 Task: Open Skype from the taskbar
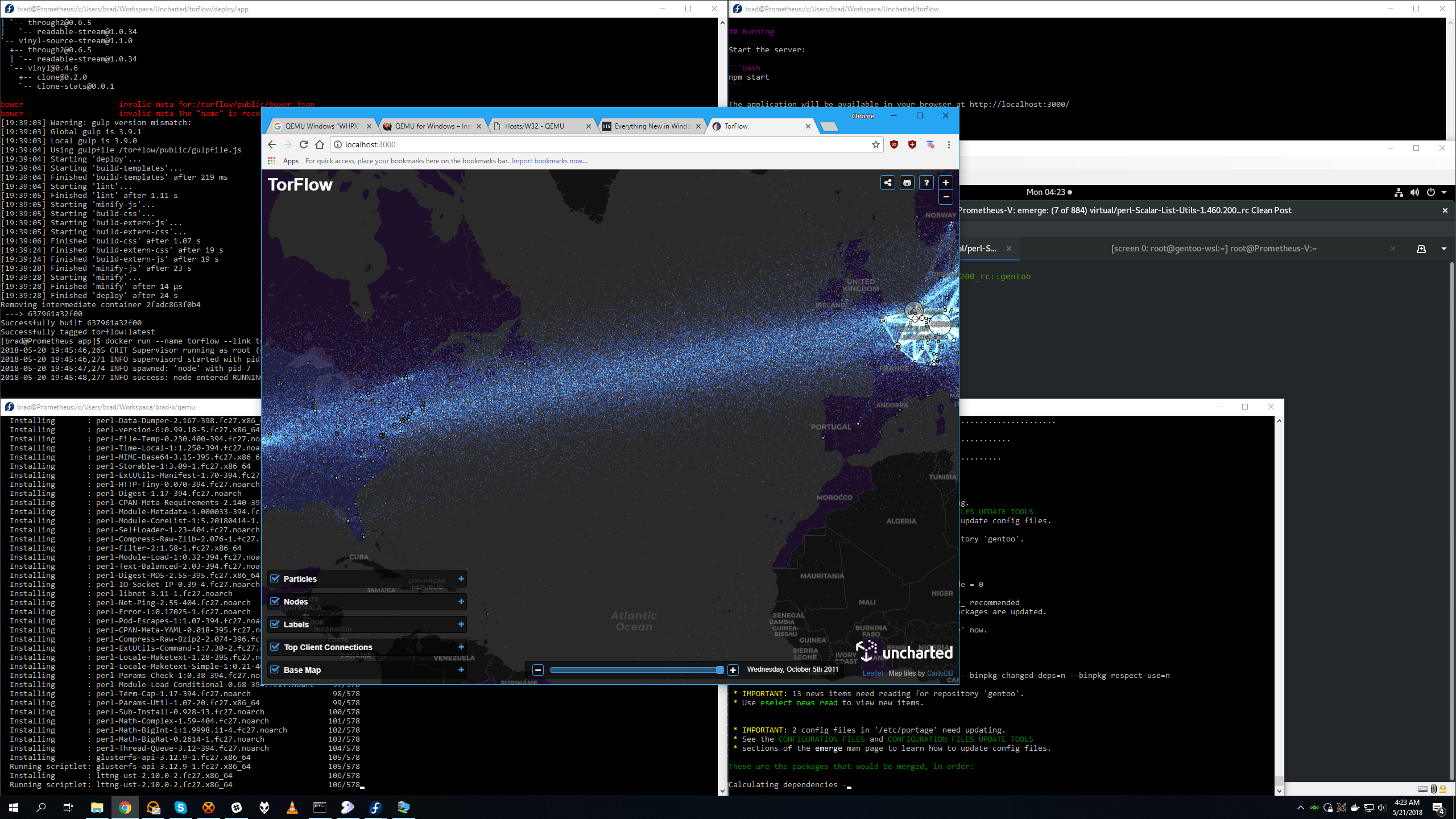click(x=180, y=808)
